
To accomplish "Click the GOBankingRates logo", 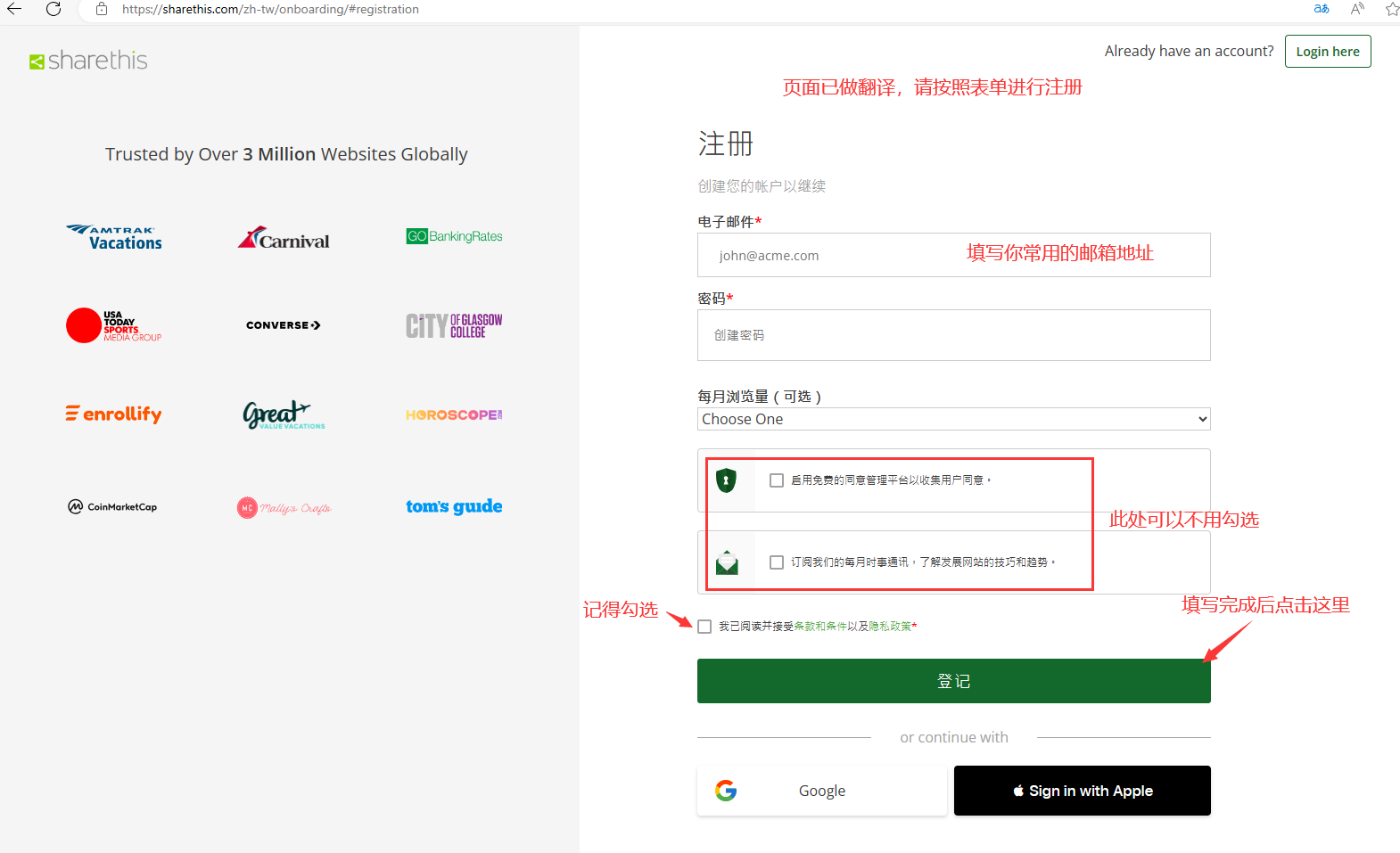I will point(454,236).
